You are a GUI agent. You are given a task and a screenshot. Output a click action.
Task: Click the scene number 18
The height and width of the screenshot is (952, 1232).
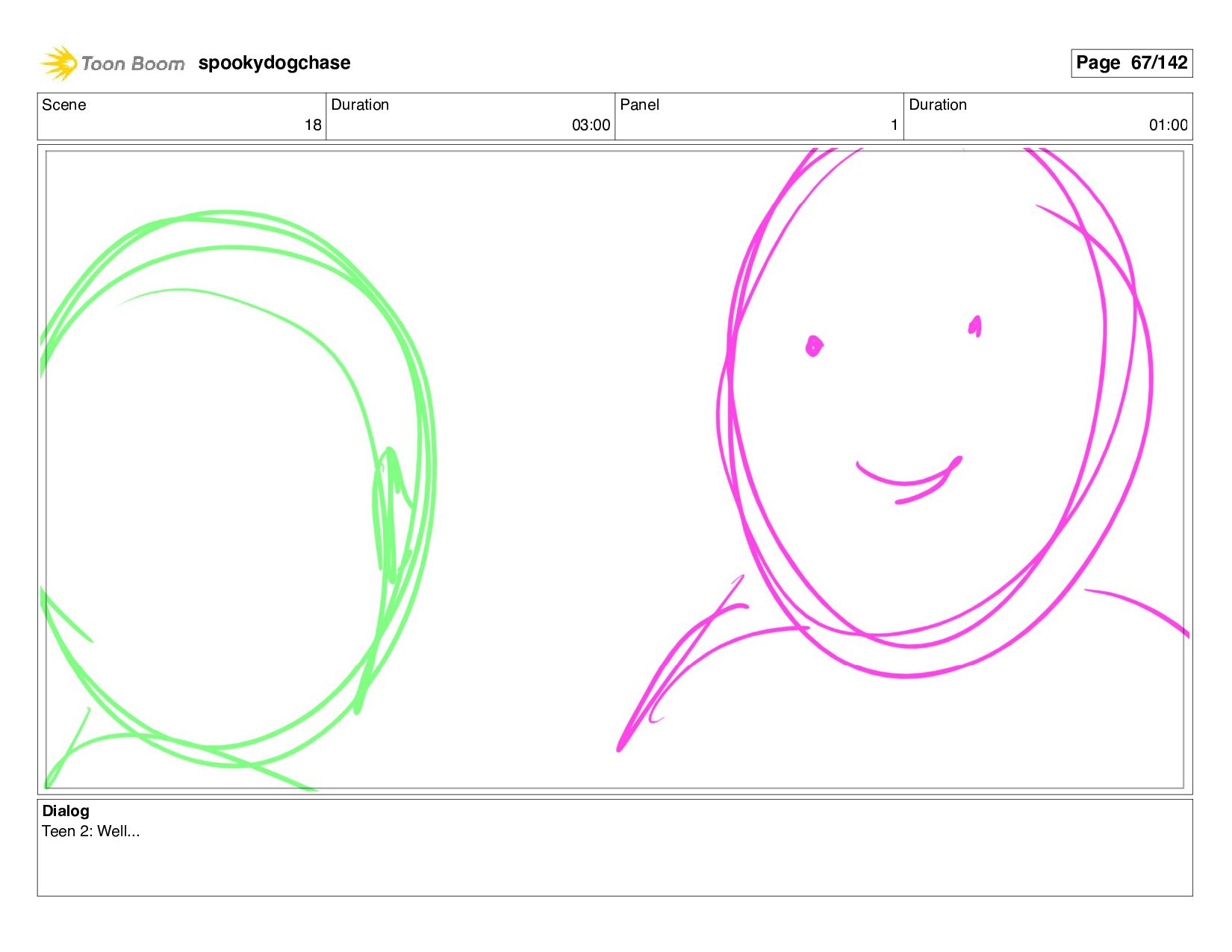click(x=313, y=125)
